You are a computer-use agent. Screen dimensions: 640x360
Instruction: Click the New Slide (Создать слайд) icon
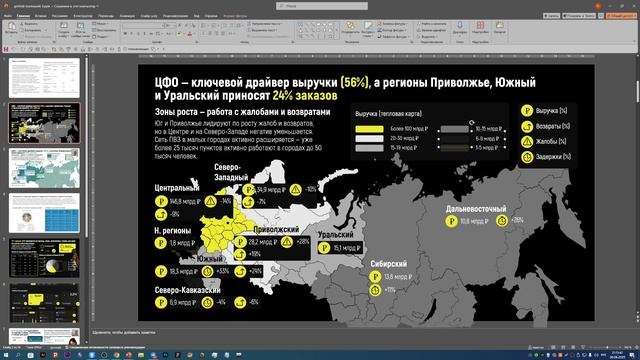pos(64,26)
